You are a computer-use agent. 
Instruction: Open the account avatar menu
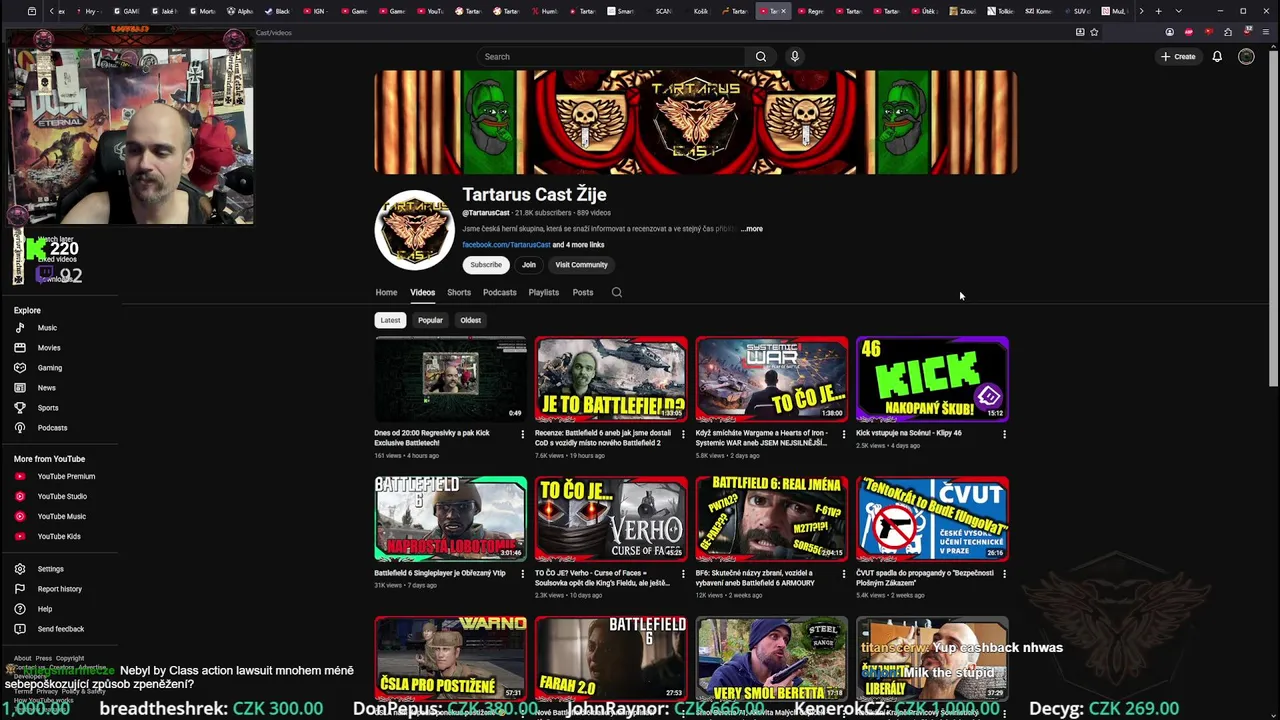[x=1246, y=57]
